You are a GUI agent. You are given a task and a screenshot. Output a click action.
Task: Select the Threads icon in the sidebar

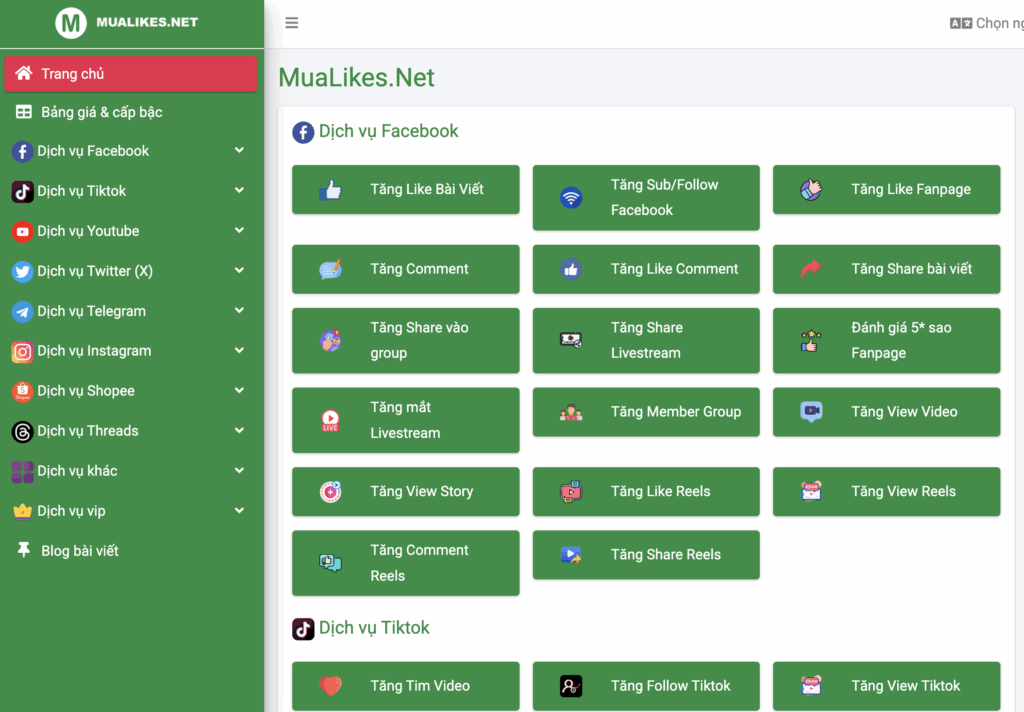point(24,431)
